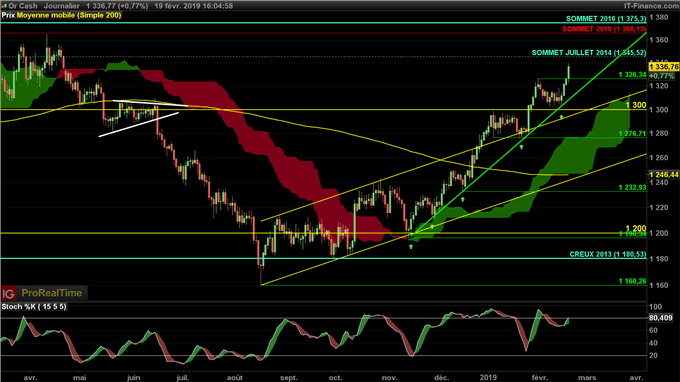Click the 1 336,77 (+0,77%) header quote
Image resolution: width=680 pixels, height=382 pixels.
point(117,6)
